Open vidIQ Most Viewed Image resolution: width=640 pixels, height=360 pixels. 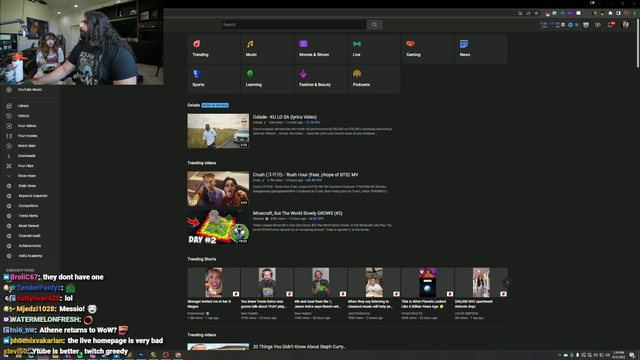click(29, 226)
